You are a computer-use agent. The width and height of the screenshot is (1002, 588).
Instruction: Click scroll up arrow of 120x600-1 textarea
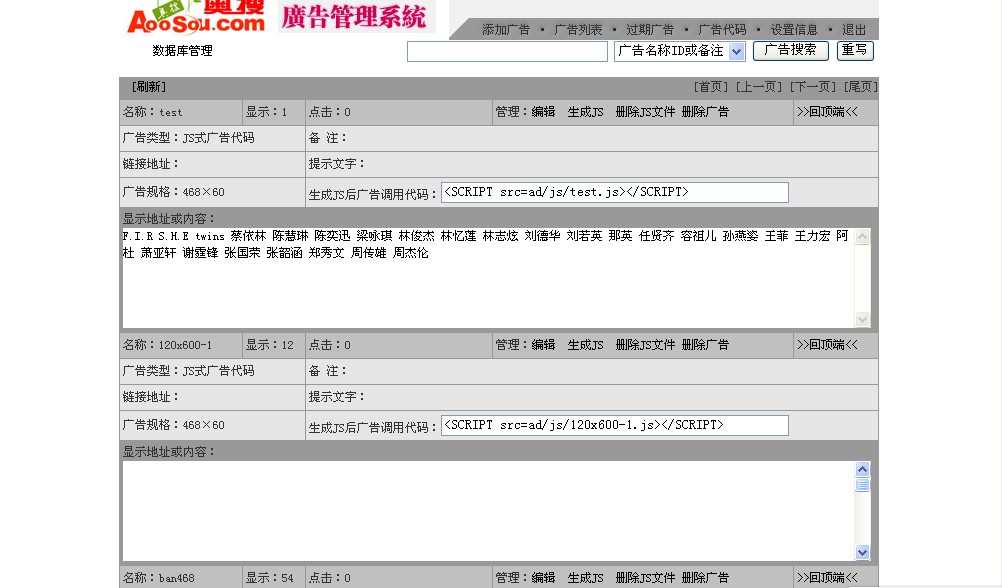pos(862,470)
